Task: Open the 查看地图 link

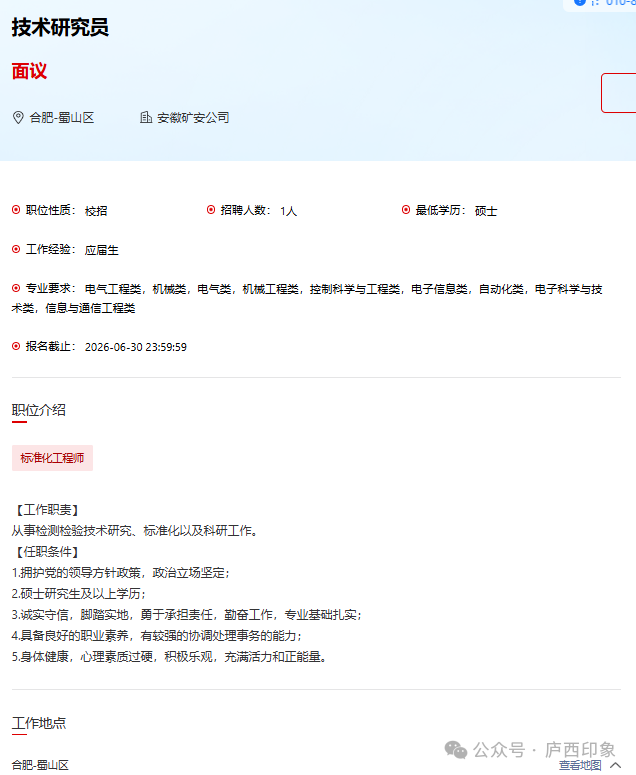Action: click(x=580, y=765)
